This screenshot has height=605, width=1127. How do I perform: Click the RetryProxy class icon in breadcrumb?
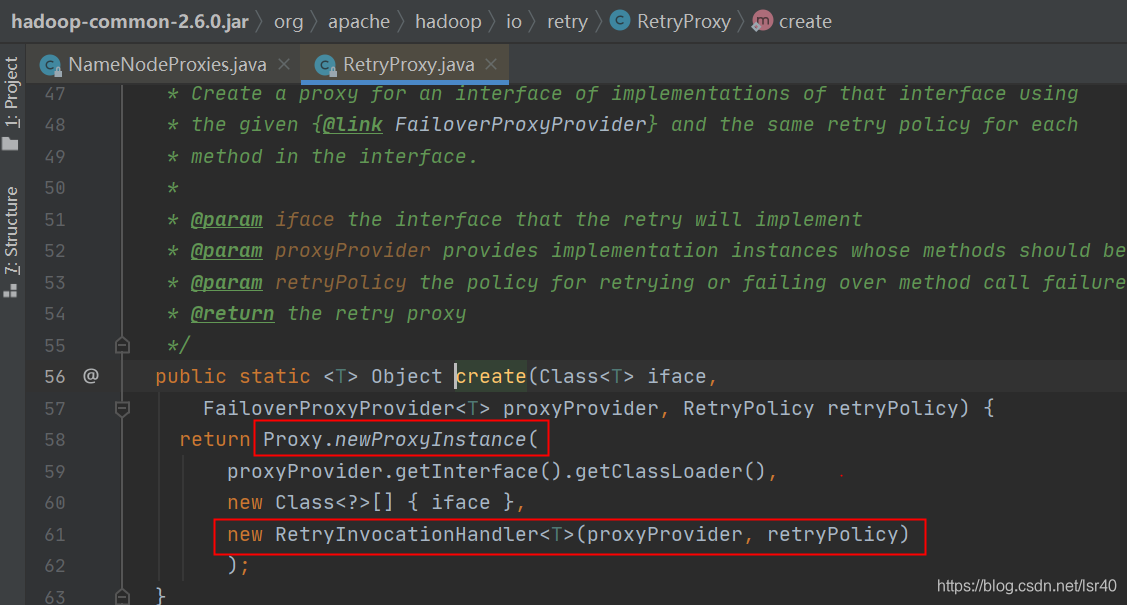[620, 21]
